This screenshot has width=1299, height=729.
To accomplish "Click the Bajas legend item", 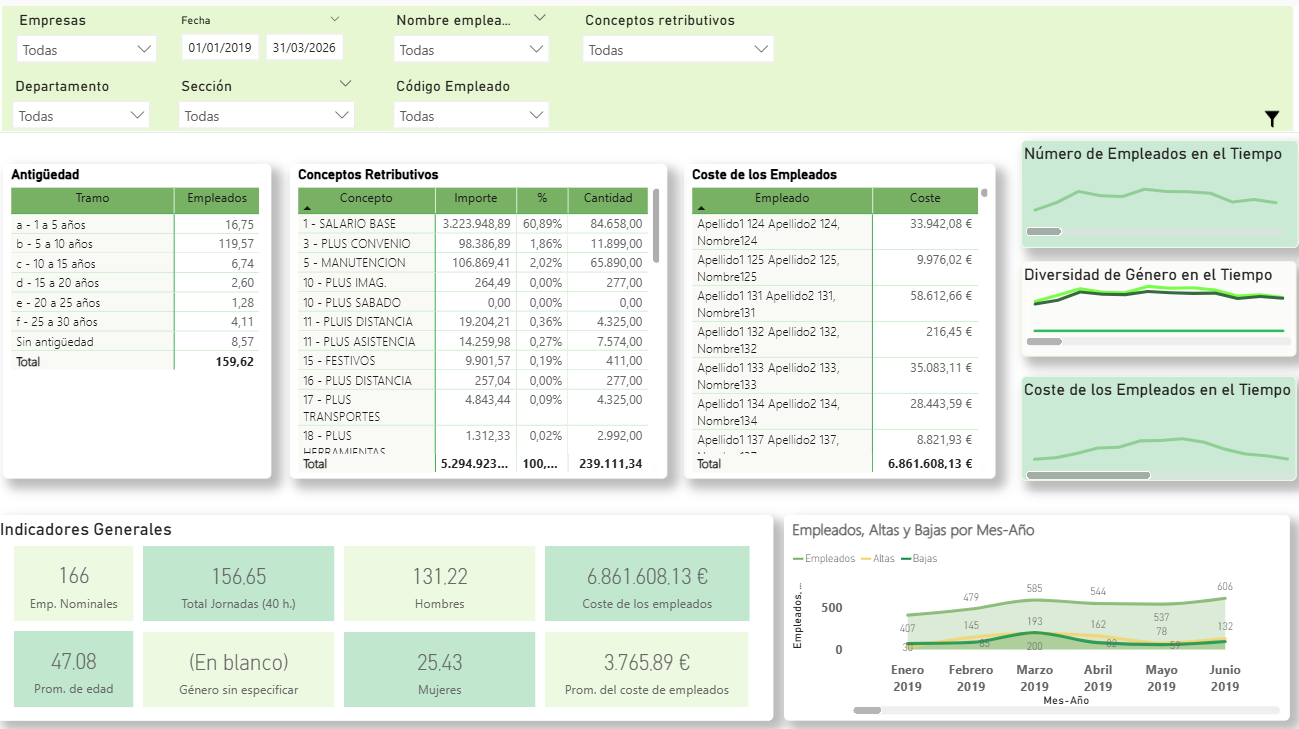I will click(x=924, y=558).
